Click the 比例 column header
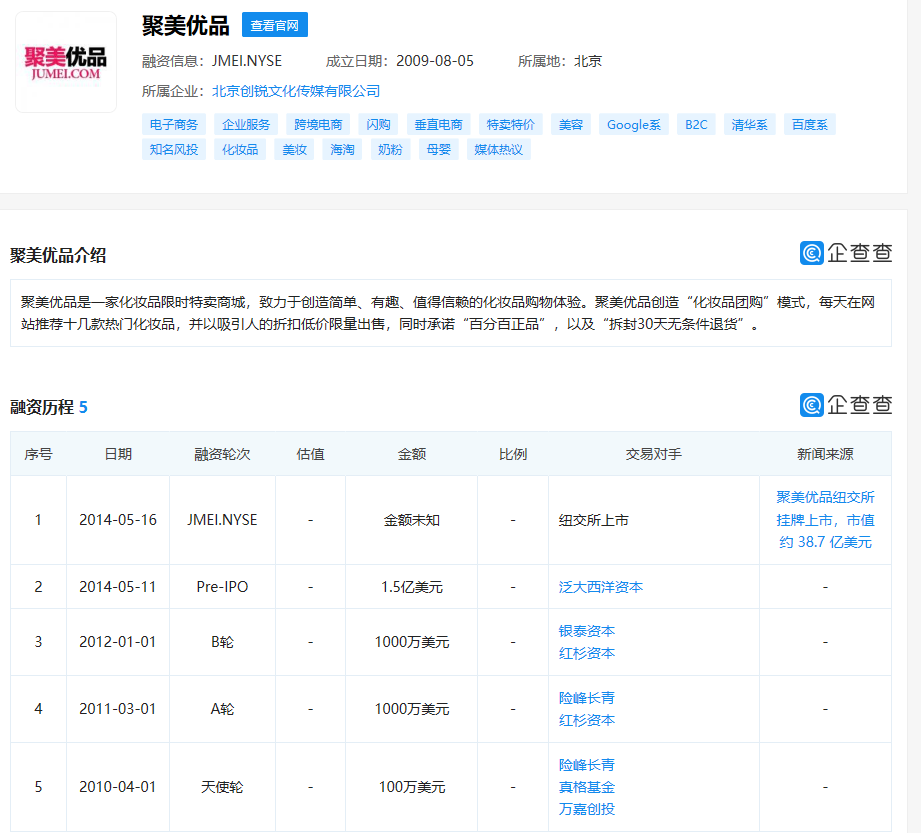The width and height of the screenshot is (921, 833). pyautogui.click(x=513, y=454)
